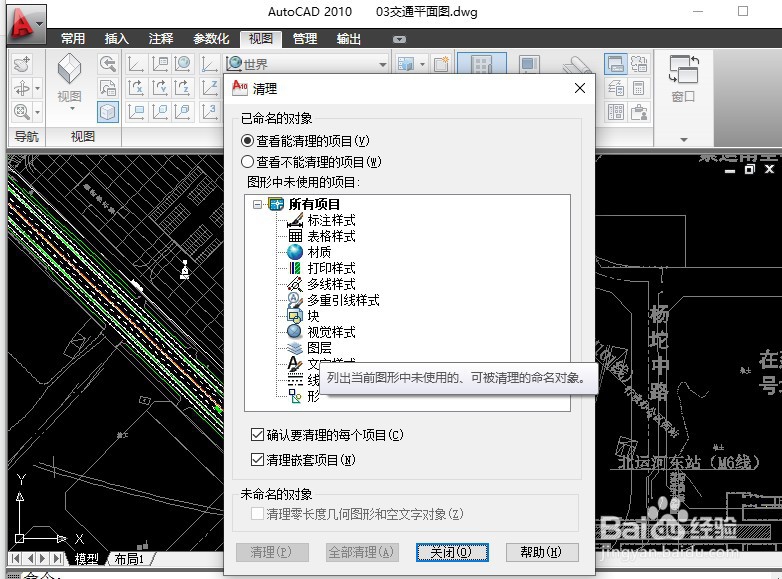Expand the 窗口 panel dropdown arrow
The height and width of the screenshot is (579, 782).
[684, 140]
